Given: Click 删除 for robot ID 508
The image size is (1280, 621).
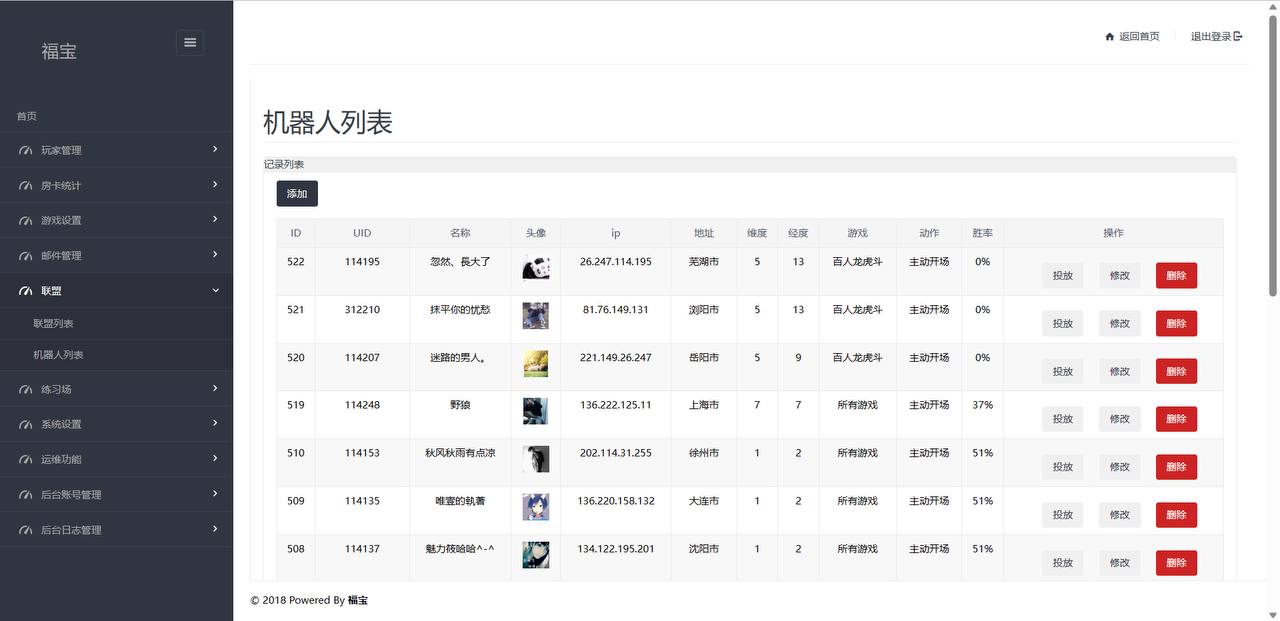Looking at the screenshot, I should [1176, 563].
